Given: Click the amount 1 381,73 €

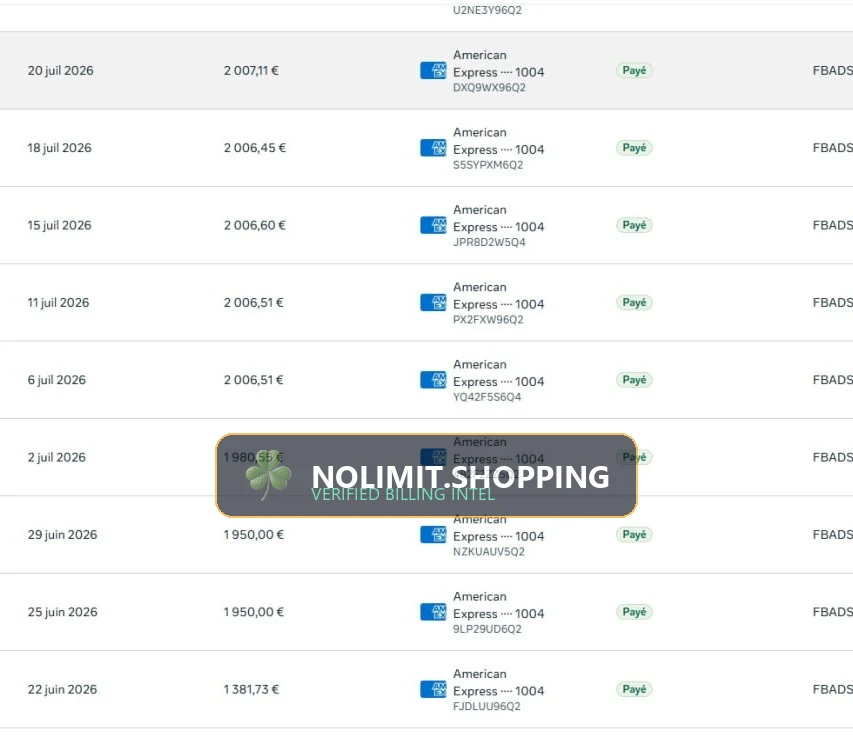Looking at the screenshot, I should point(251,689).
